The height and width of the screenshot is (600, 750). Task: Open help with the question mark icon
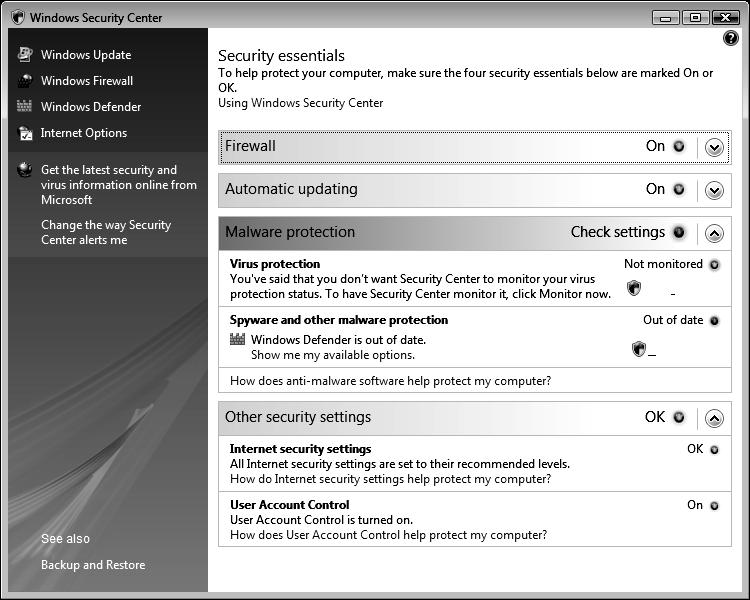click(x=730, y=38)
